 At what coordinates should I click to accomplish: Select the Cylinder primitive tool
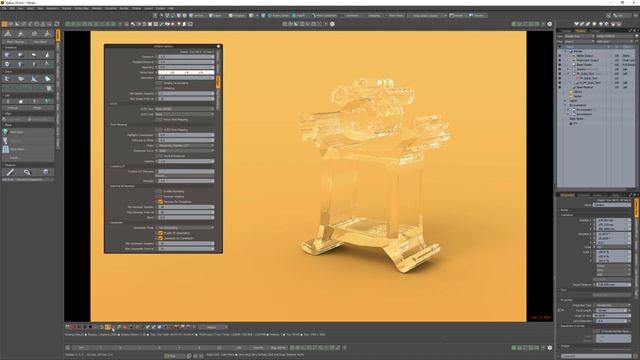(x=34, y=54)
